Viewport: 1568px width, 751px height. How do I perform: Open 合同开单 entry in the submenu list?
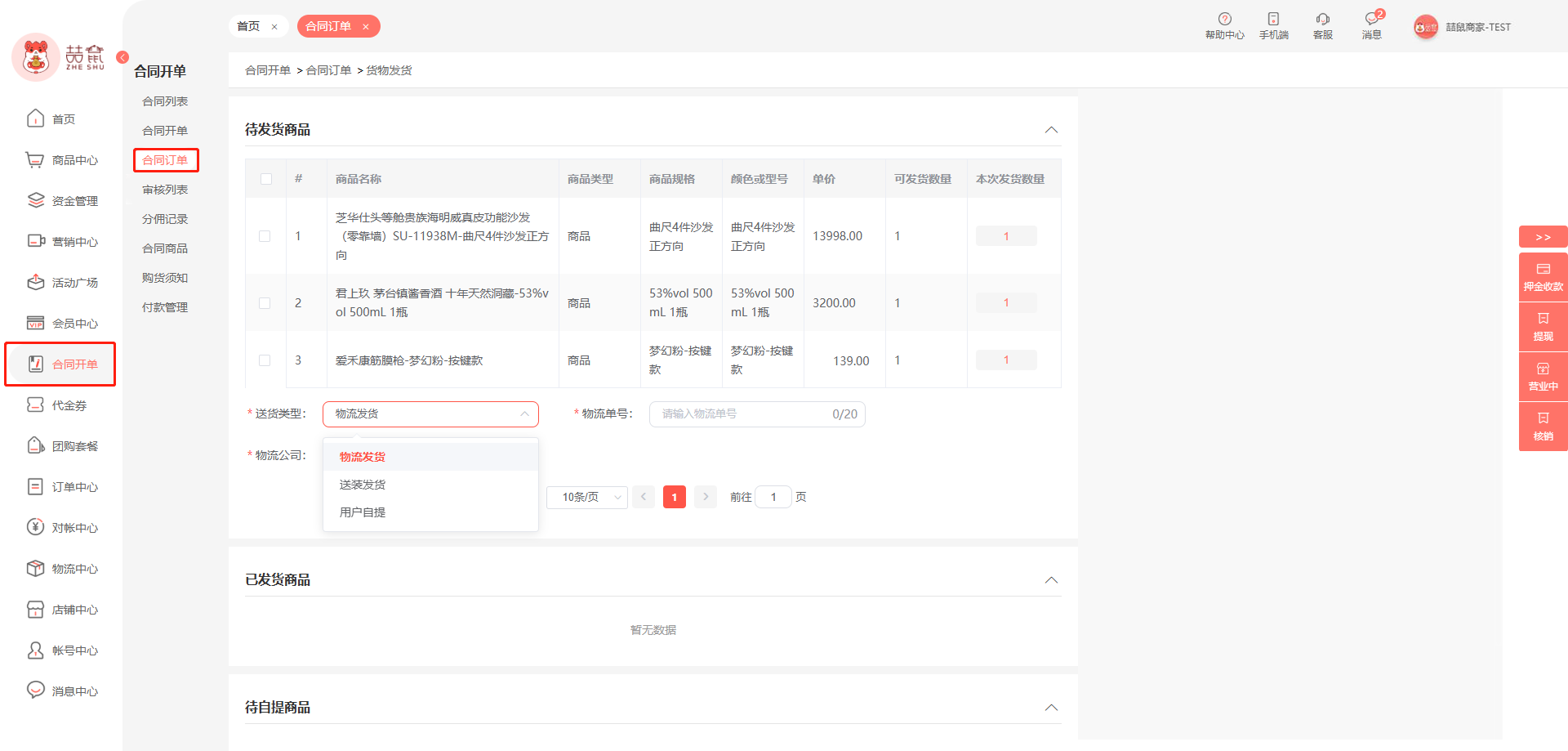coord(165,131)
